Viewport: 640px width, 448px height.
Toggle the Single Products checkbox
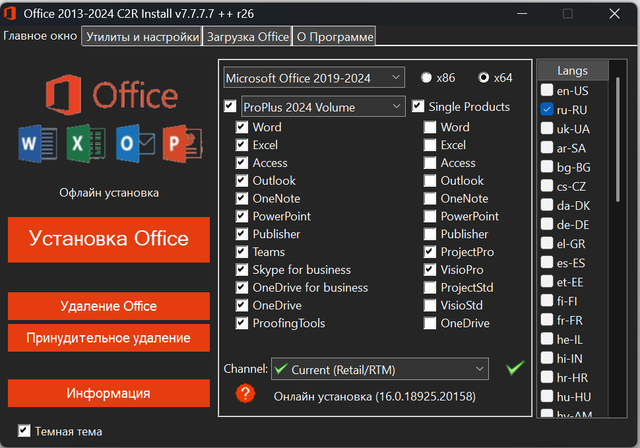418,106
